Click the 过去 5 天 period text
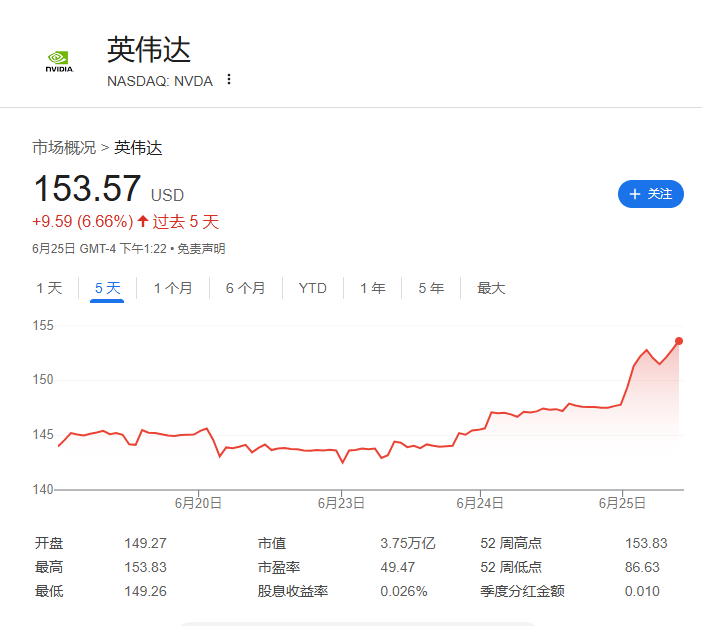Screen dimensions: 702x626 (185, 222)
